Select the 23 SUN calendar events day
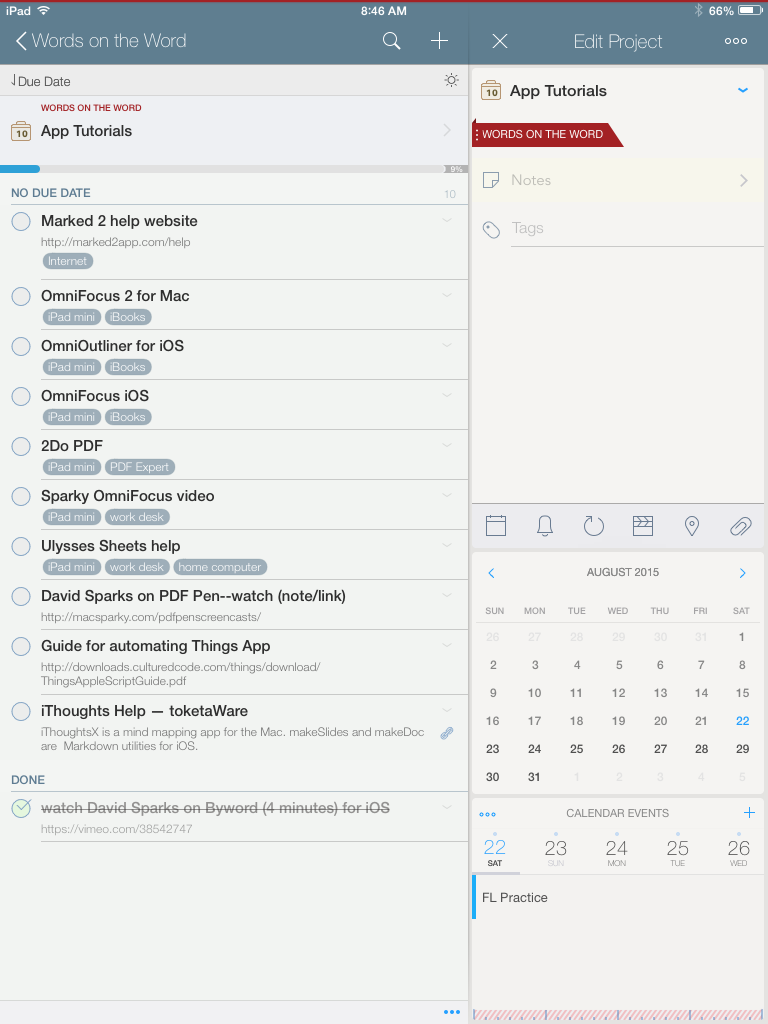The width and height of the screenshot is (768, 1024). tap(556, 852)
